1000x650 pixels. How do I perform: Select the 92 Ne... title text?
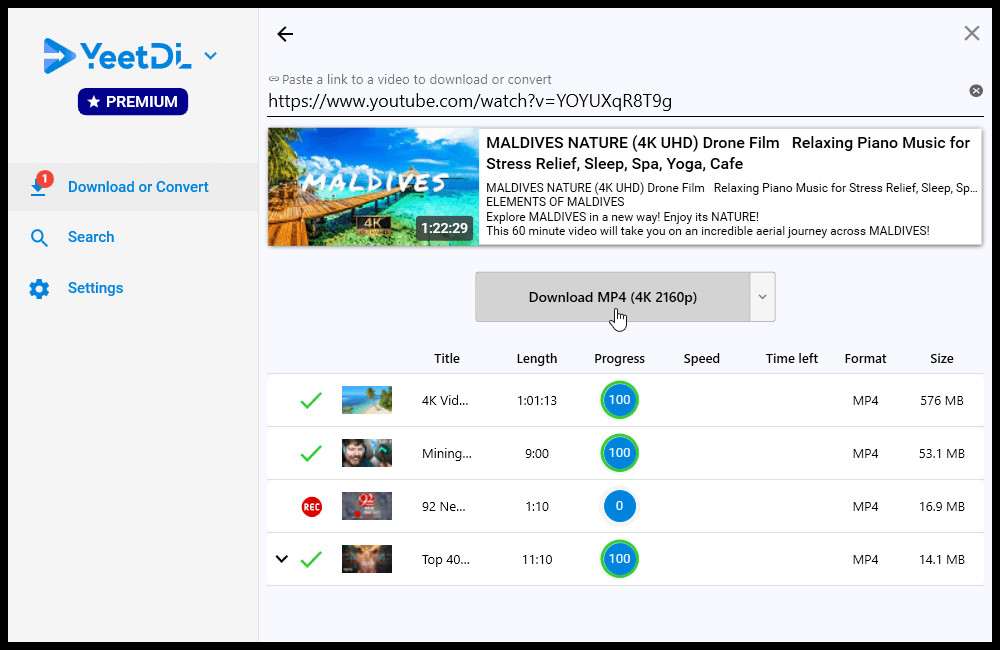coord(443,506)
